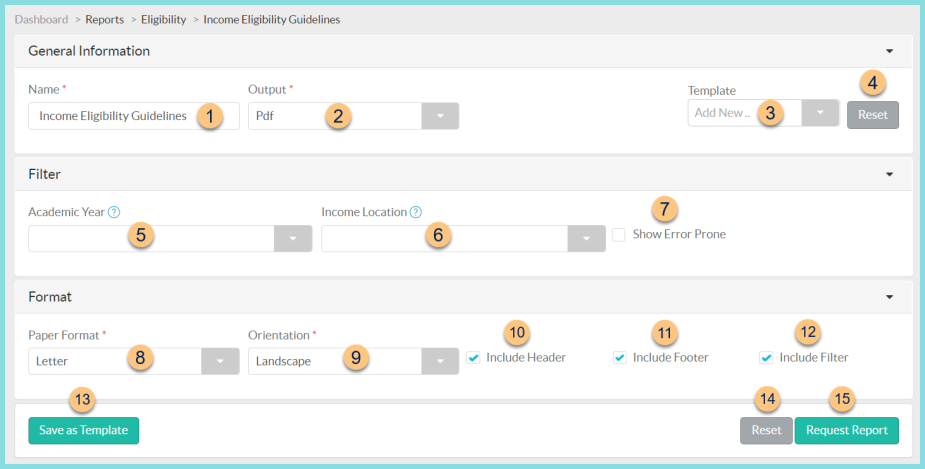The height and width of the screenshot is (469, 925).
Task: Toggle Show Error Prone checkbox
Action: tap(618, 235)
